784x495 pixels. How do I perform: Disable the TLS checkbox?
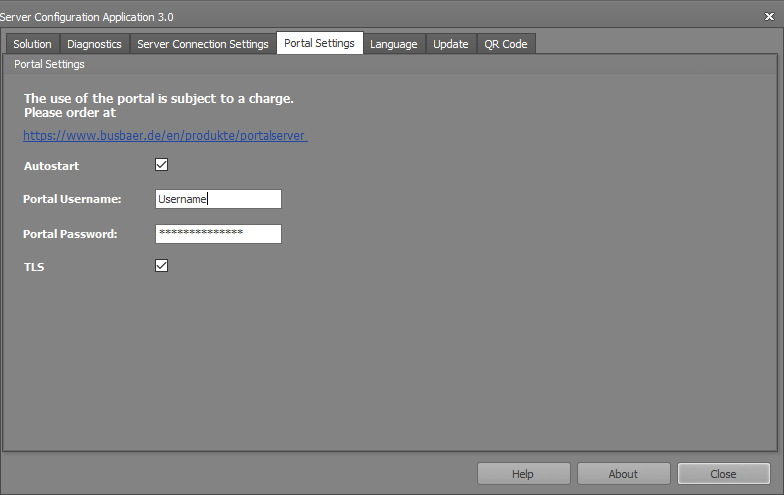click(x=162, y=266)
